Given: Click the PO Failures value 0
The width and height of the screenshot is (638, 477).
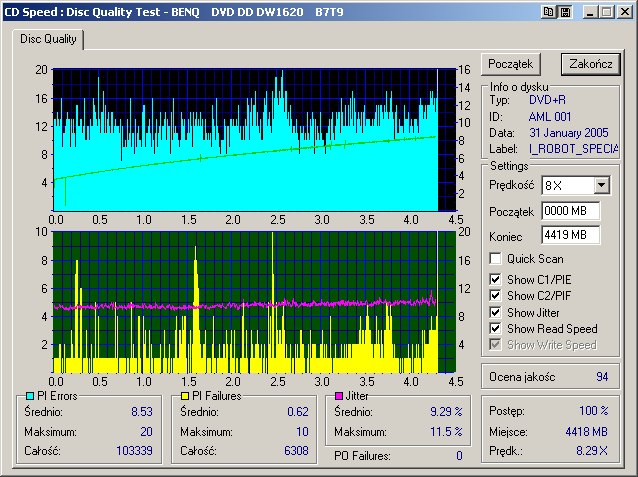Looking at the screenshot, I should pyautogui.click(x=459, y=456).
